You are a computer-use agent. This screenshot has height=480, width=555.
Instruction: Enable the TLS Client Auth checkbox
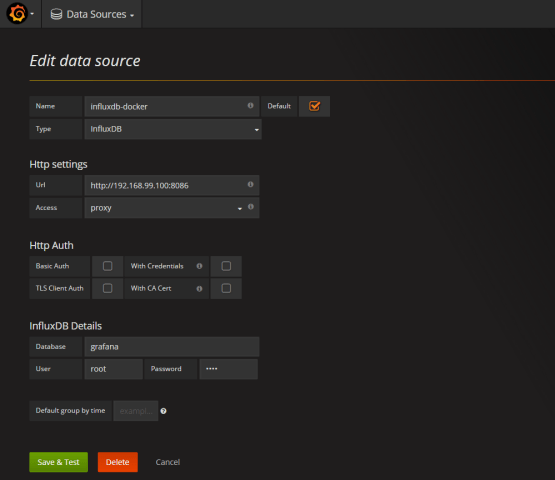click(x=108, y=288)
